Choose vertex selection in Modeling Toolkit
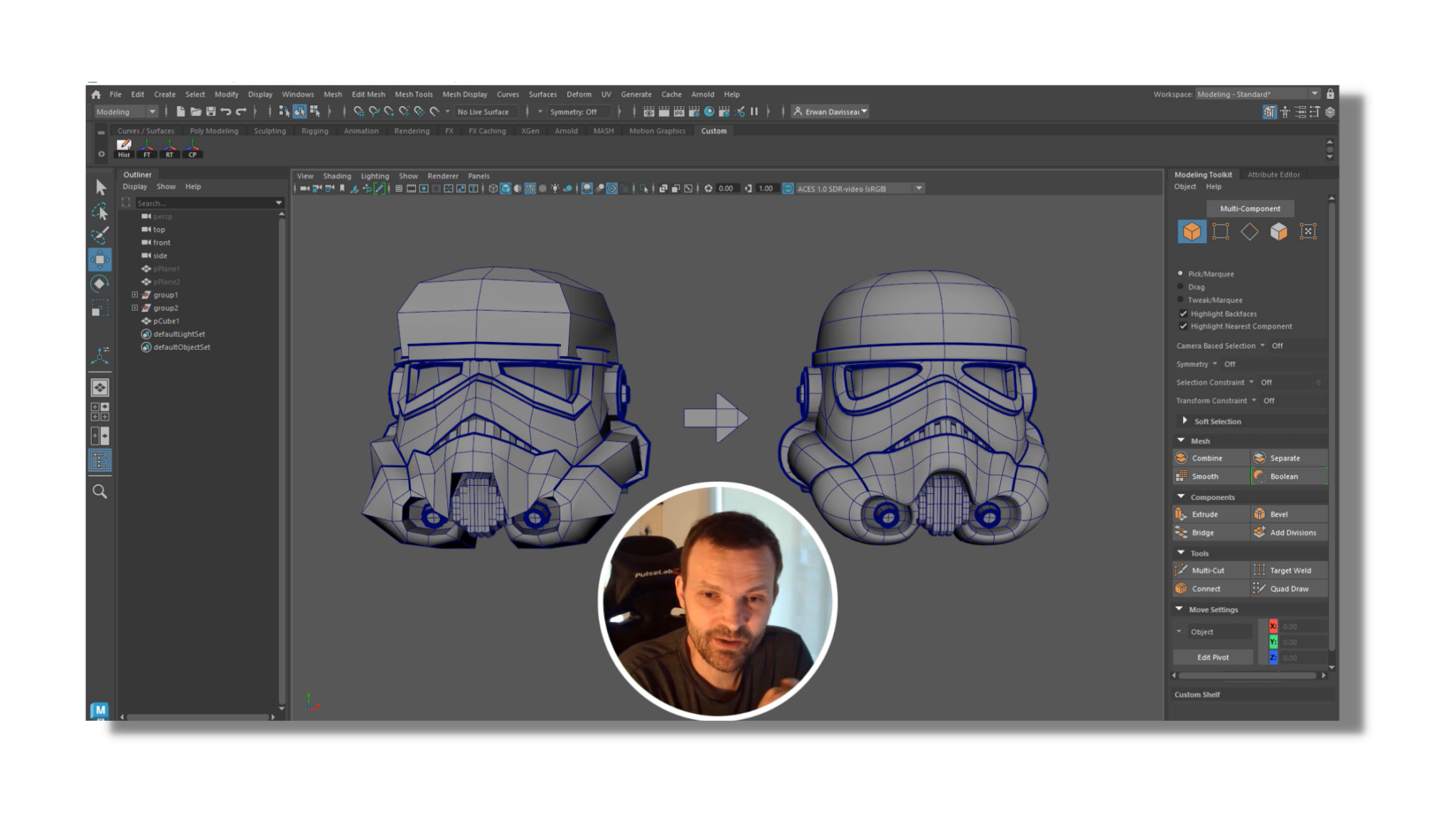1456x819 pixels. click(1221, 232)
